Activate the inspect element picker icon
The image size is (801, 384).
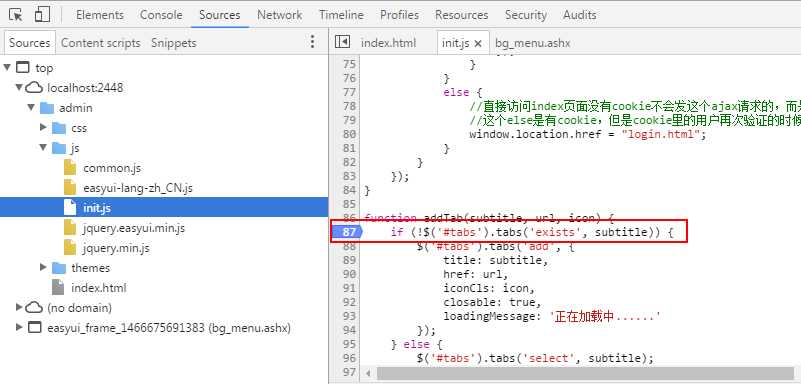(16, 15)
